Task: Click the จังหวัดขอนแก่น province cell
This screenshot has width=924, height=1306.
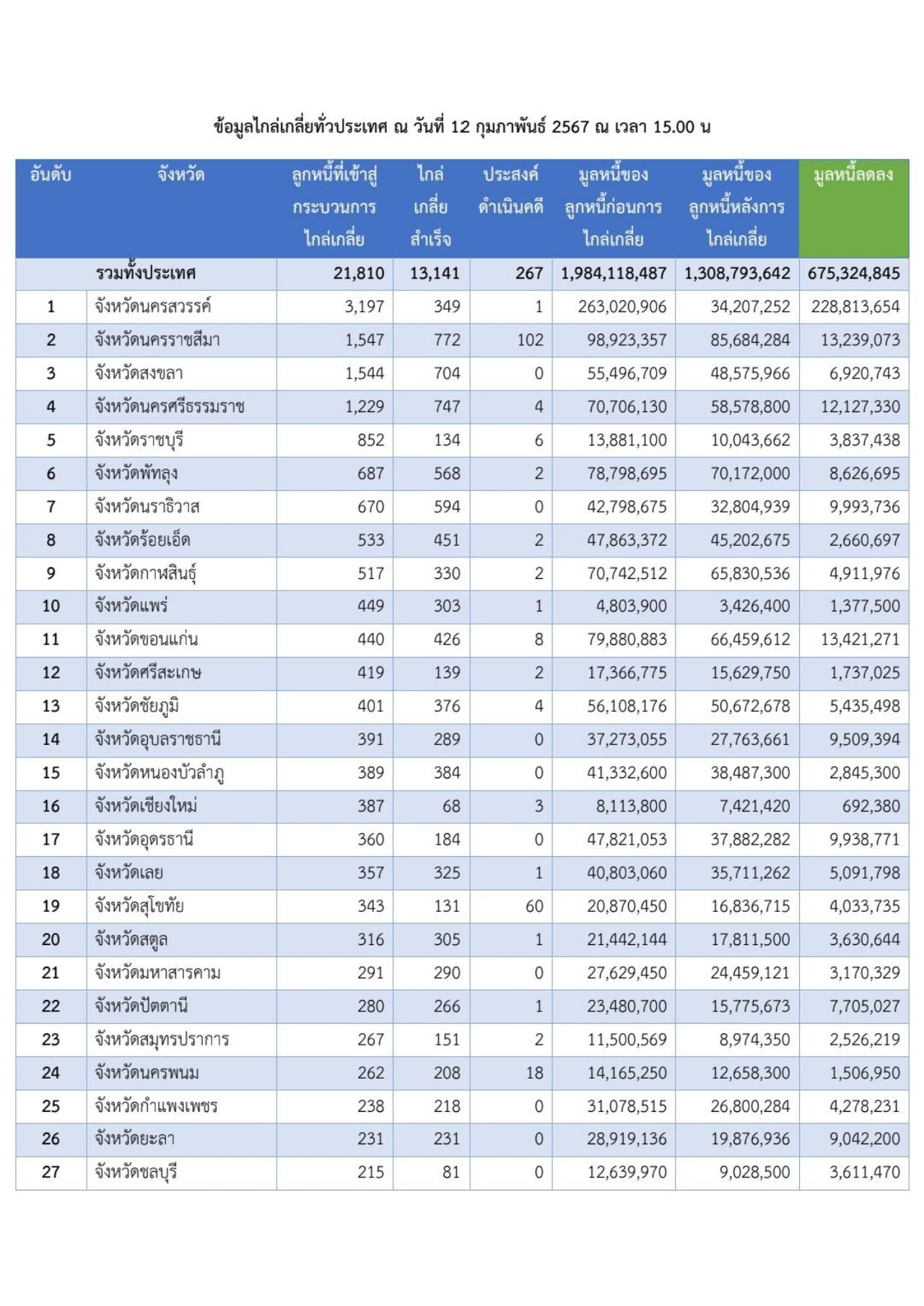Action: tap(146, 640)
